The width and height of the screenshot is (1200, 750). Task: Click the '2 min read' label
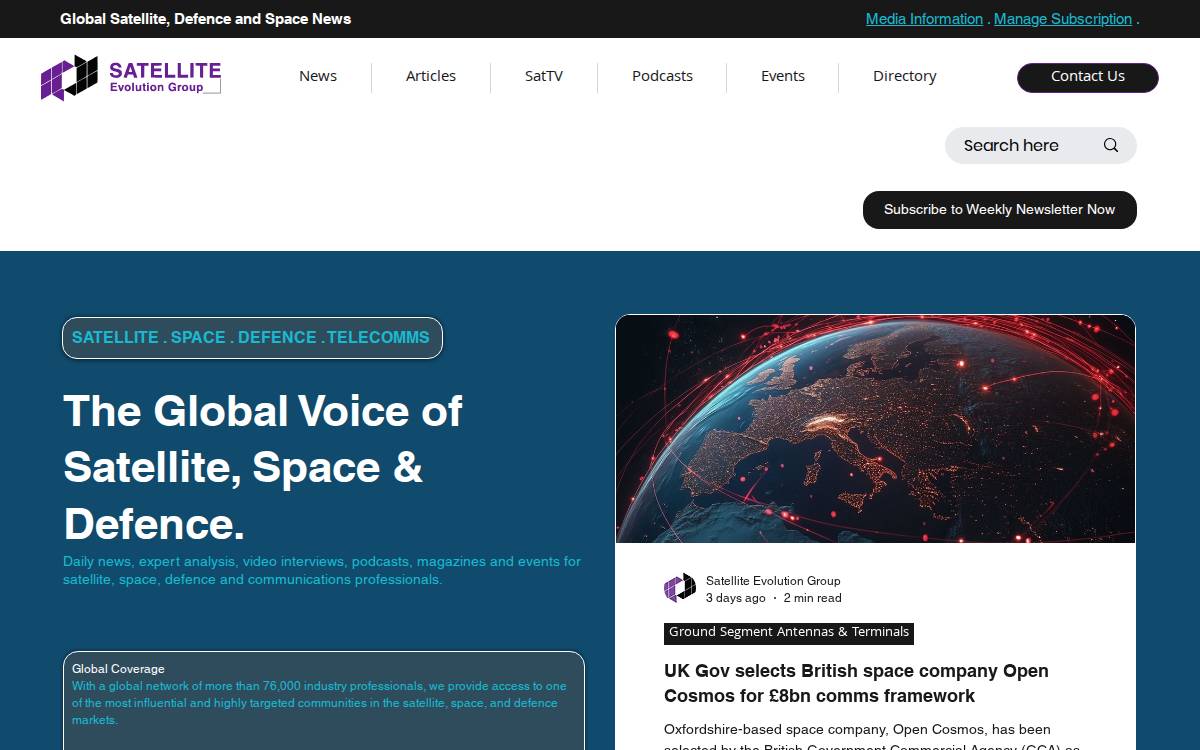click(812, 598)
